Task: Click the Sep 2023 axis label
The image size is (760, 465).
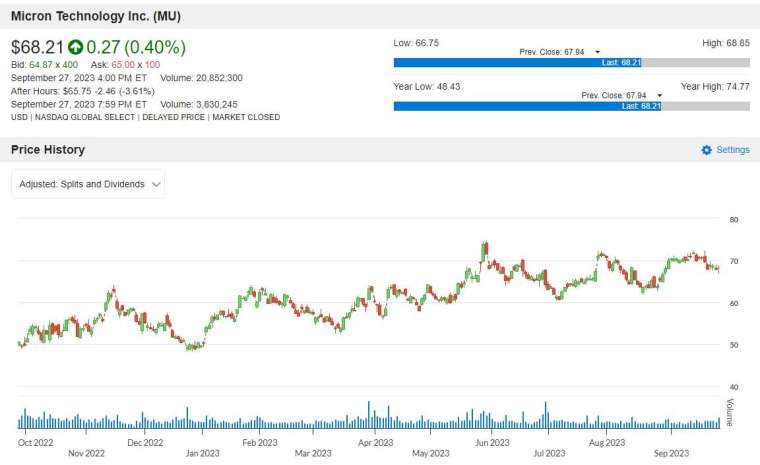Action: point(671,453)
